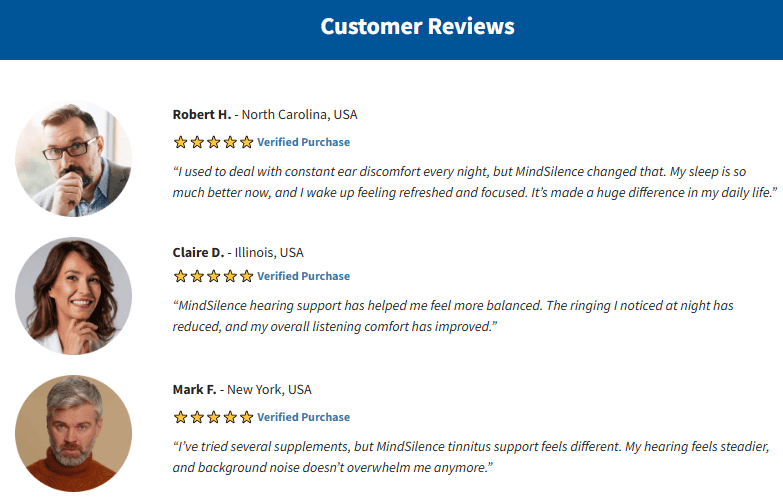Click the reviewer name Claire D.
The width and height of the screenshot is (783, 500).
pyautogui.click(x=198, y=252)
